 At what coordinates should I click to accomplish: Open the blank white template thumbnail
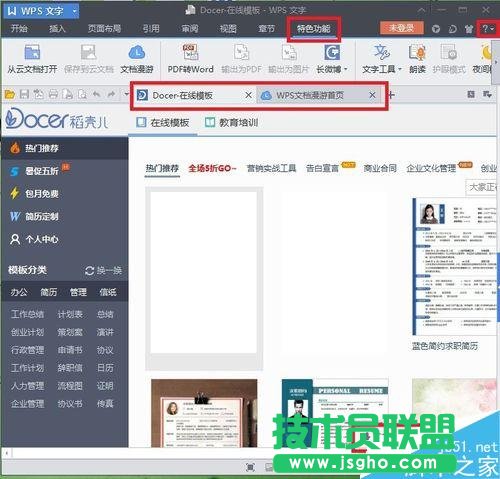(204, 272)
